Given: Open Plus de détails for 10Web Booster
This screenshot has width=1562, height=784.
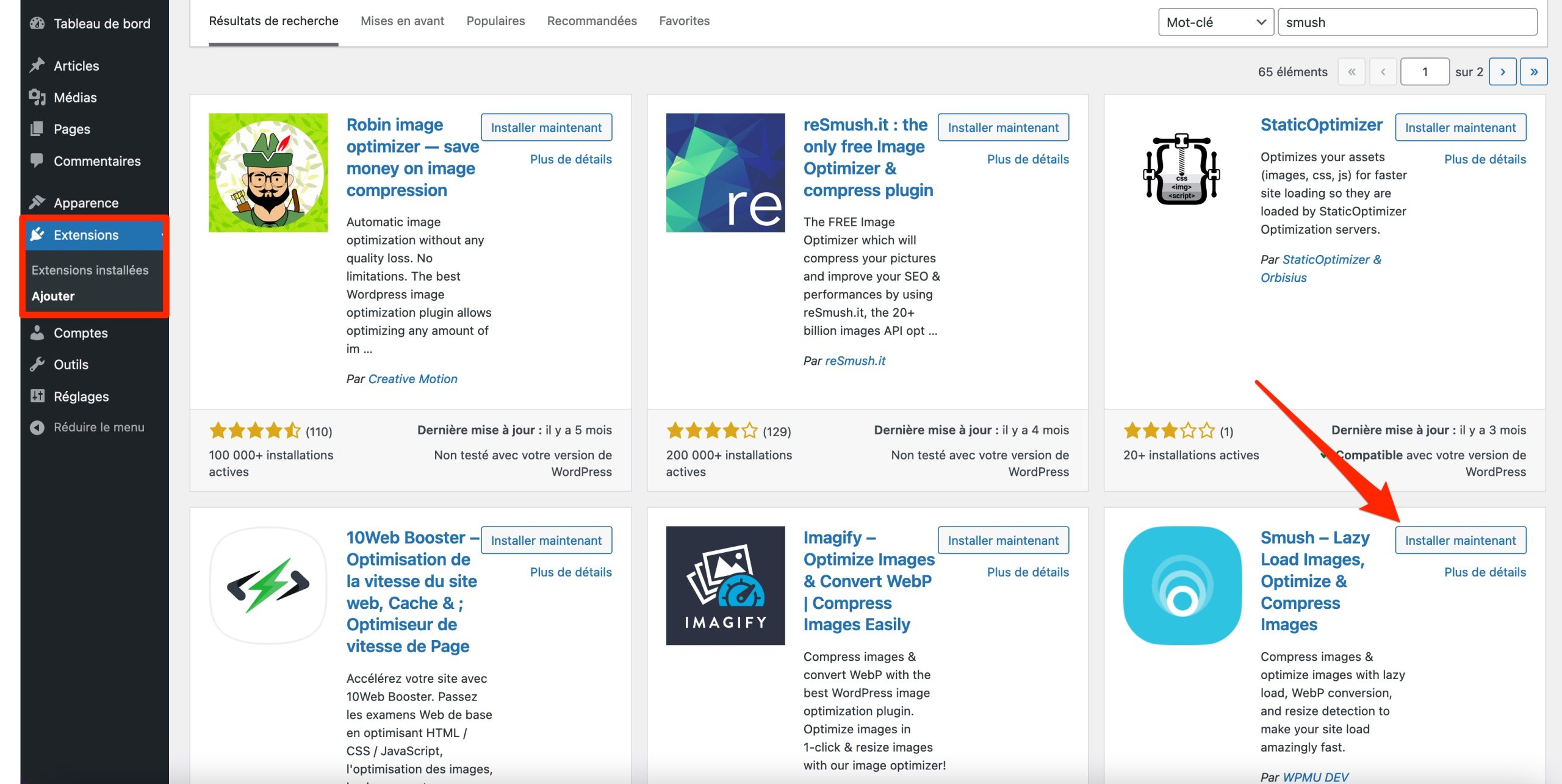Looking at the screenshot, I should [570, 572].
